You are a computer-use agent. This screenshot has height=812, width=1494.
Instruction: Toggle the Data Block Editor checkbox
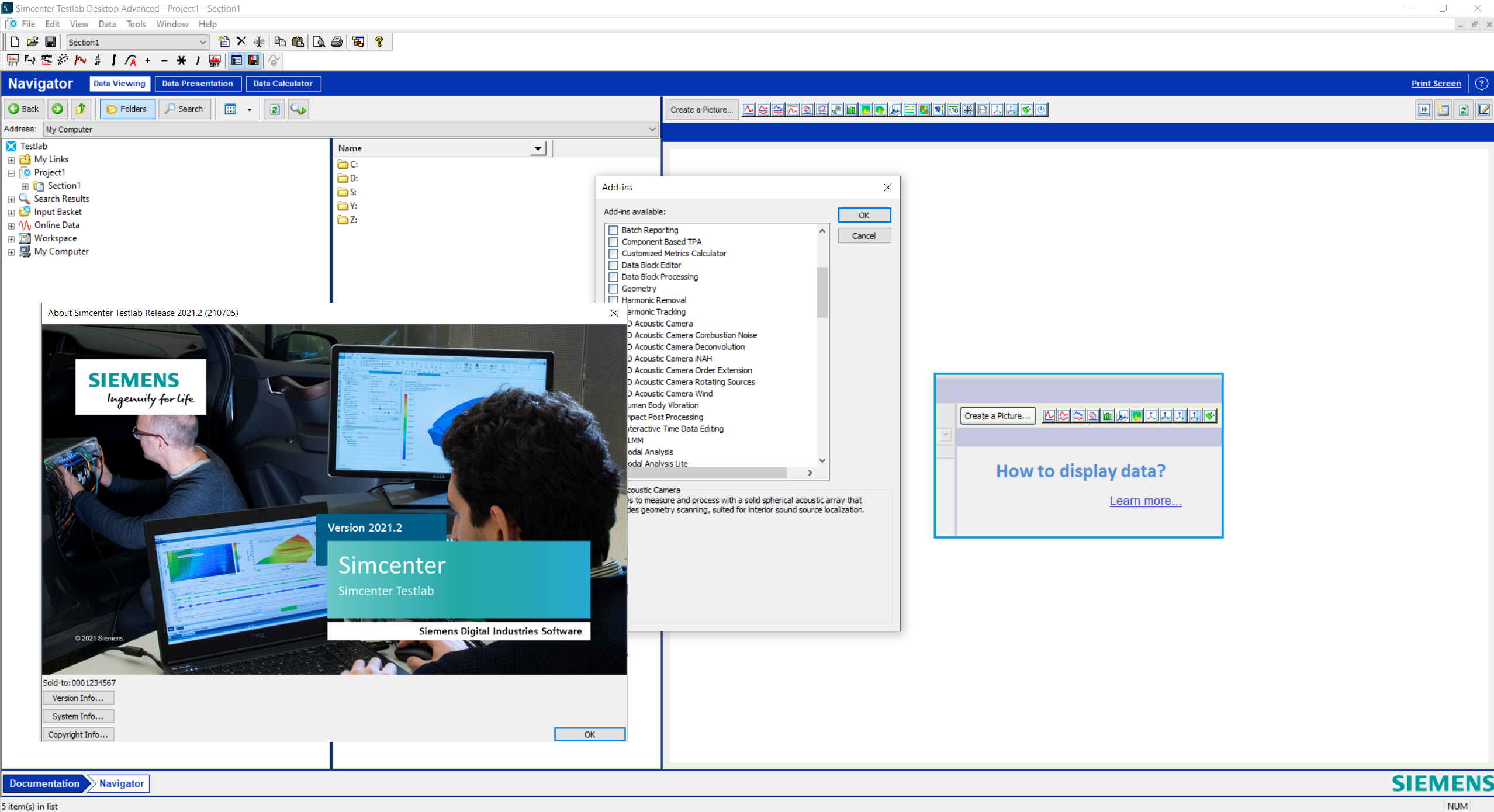[613, 265]
